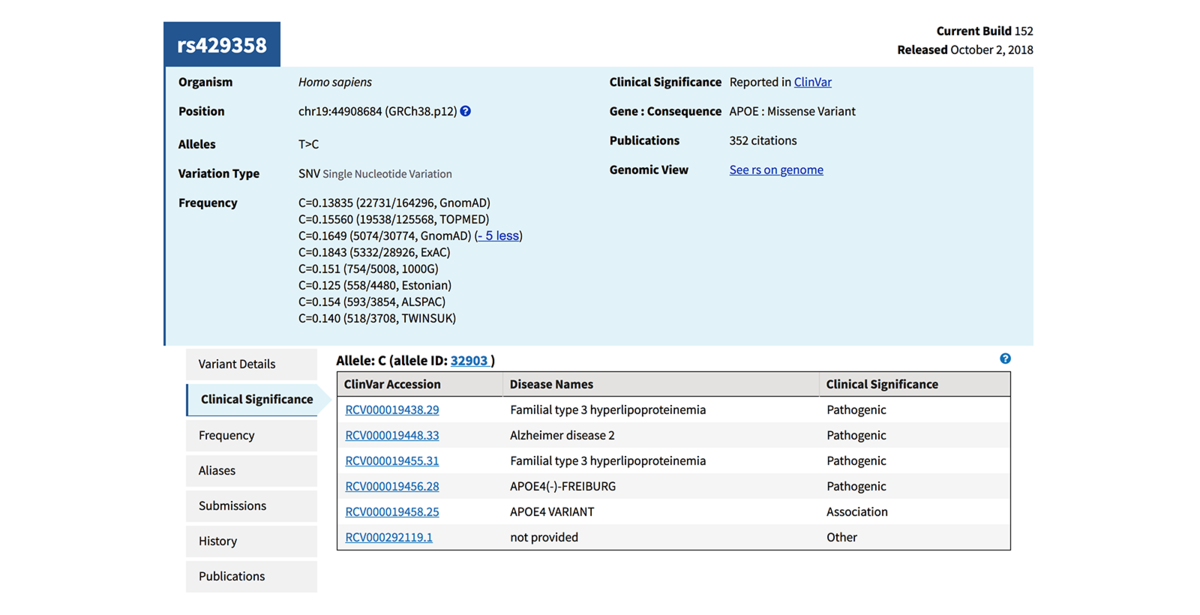The image size is (1200, 615).
Task: Select the Clinical Significance tab
Action: coord(255,399)
